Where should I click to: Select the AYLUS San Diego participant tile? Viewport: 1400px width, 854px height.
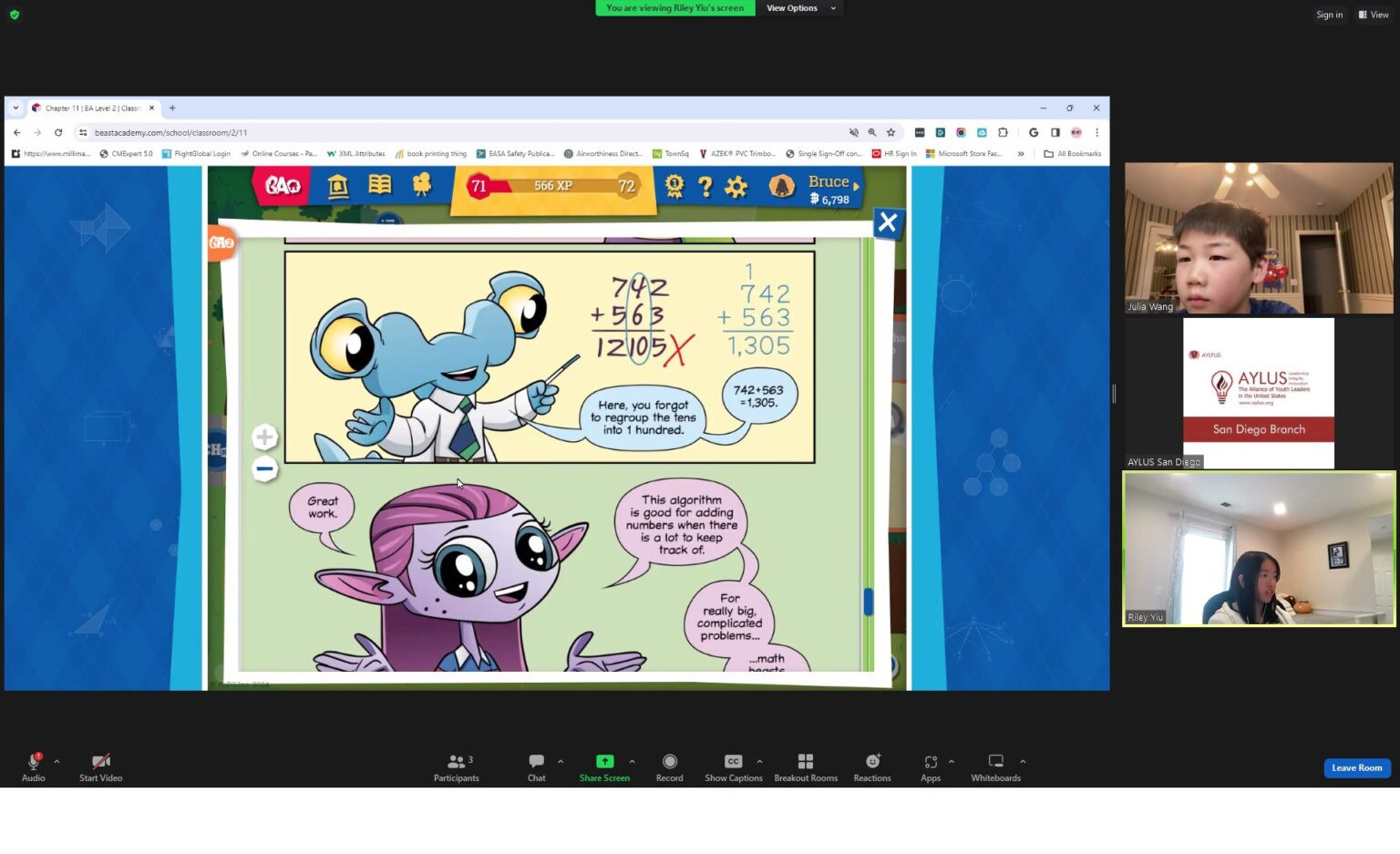coord(1259,393)
